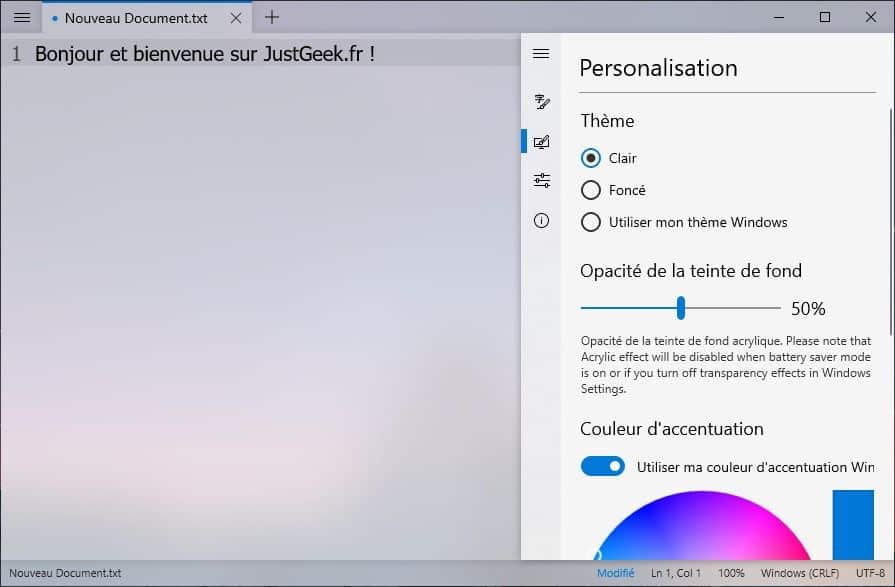Open Windows (CRLF) line ending selector

click(800, 573)
